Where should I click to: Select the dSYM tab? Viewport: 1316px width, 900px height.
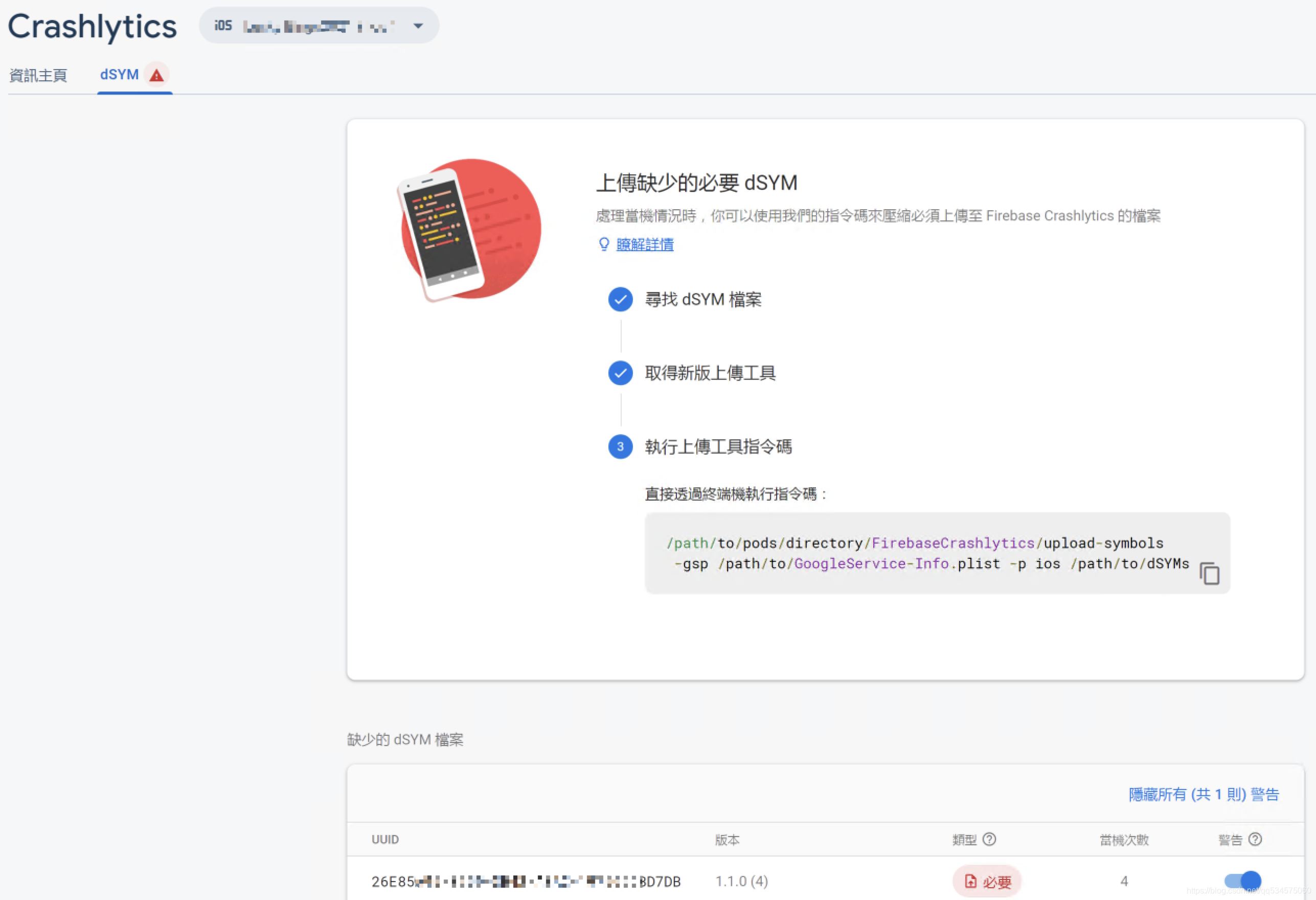click(120, 75)
